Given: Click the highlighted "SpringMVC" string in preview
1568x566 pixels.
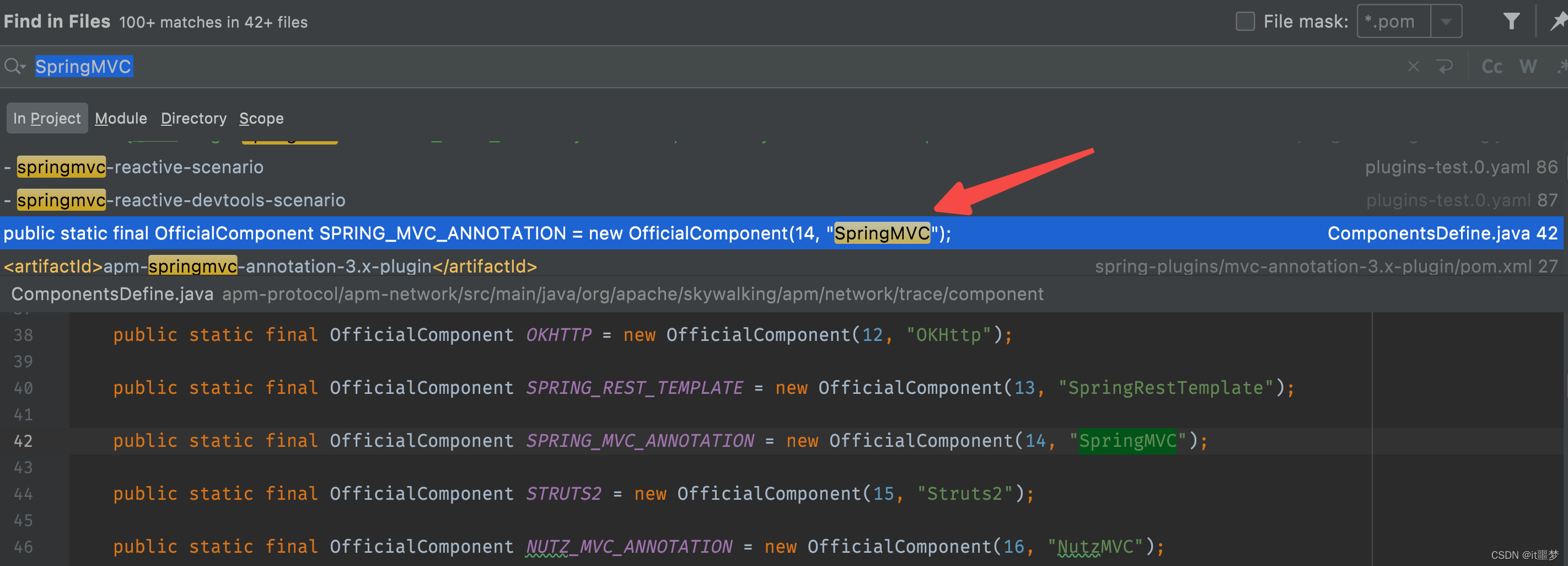Looking at the screenshot, I should [1127, 441].
